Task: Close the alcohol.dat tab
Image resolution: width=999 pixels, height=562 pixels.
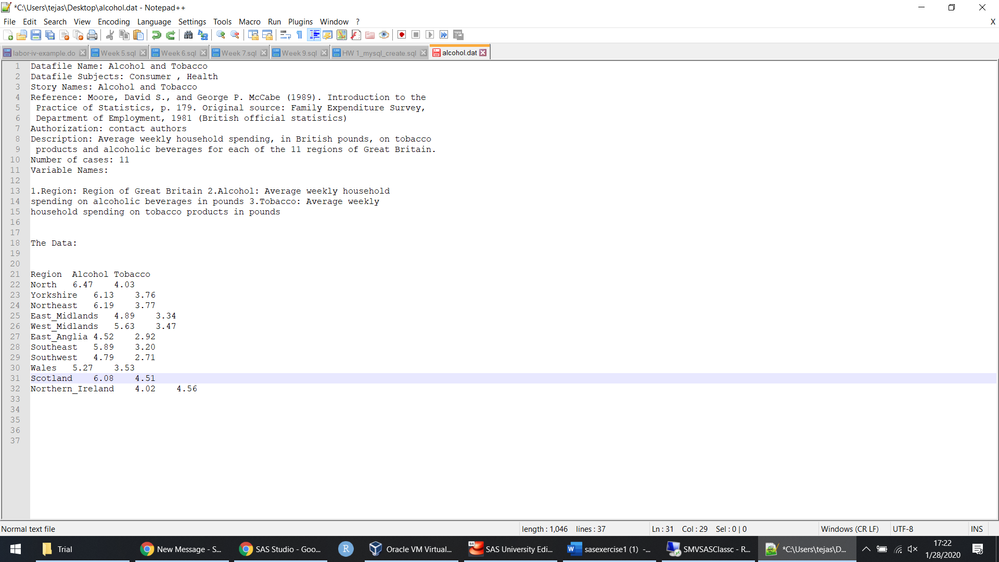Action: coord(483,53)
